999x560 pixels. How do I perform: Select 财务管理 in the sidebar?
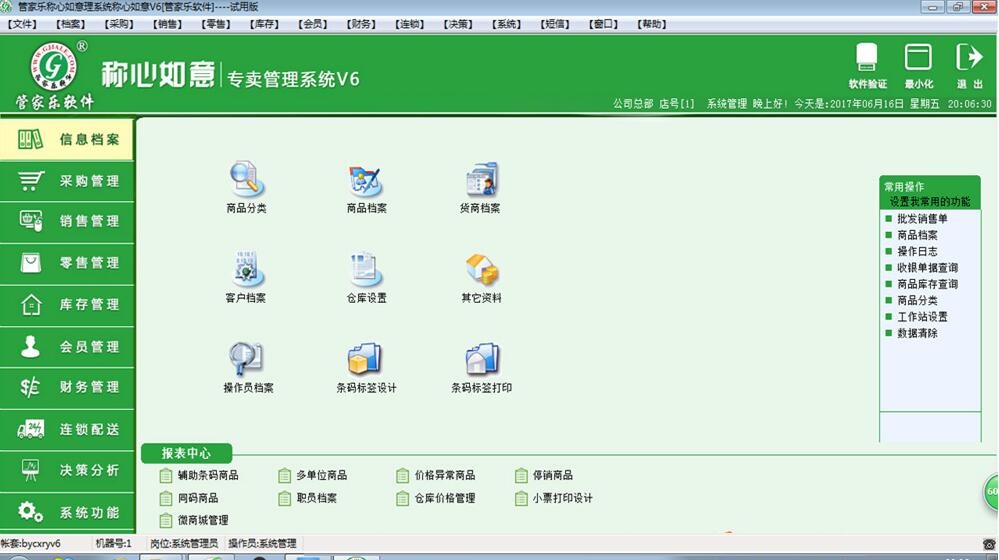coord(67,387)
